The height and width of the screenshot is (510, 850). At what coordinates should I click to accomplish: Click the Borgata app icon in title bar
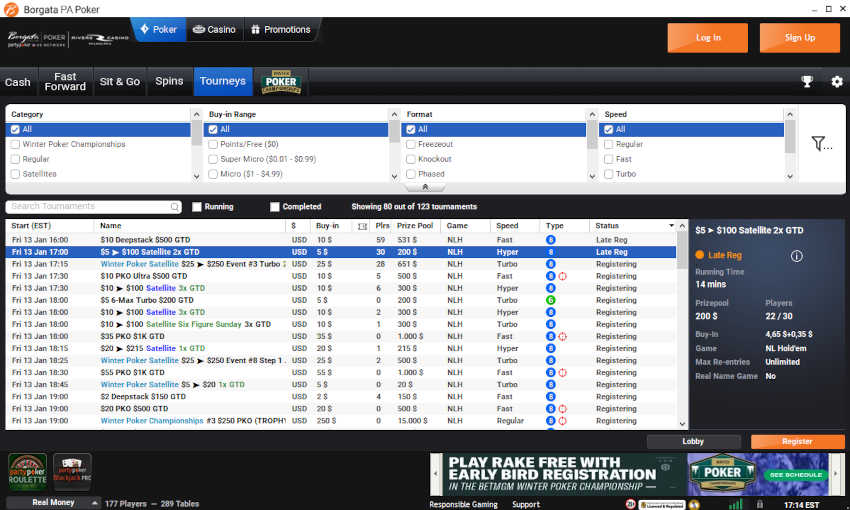(11, 9)
